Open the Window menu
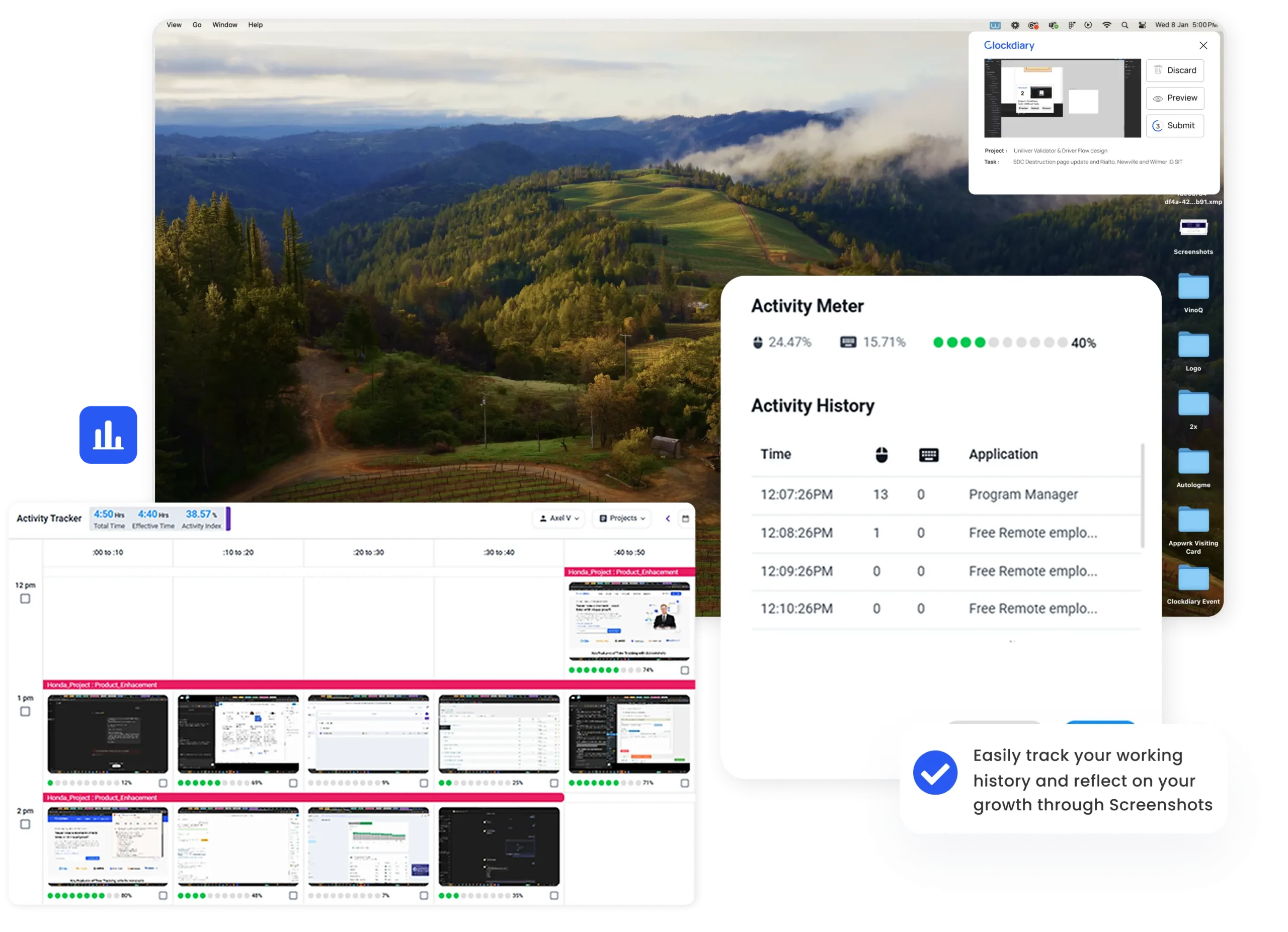This screenshot has height=932, width=1288. click(225, 25)
